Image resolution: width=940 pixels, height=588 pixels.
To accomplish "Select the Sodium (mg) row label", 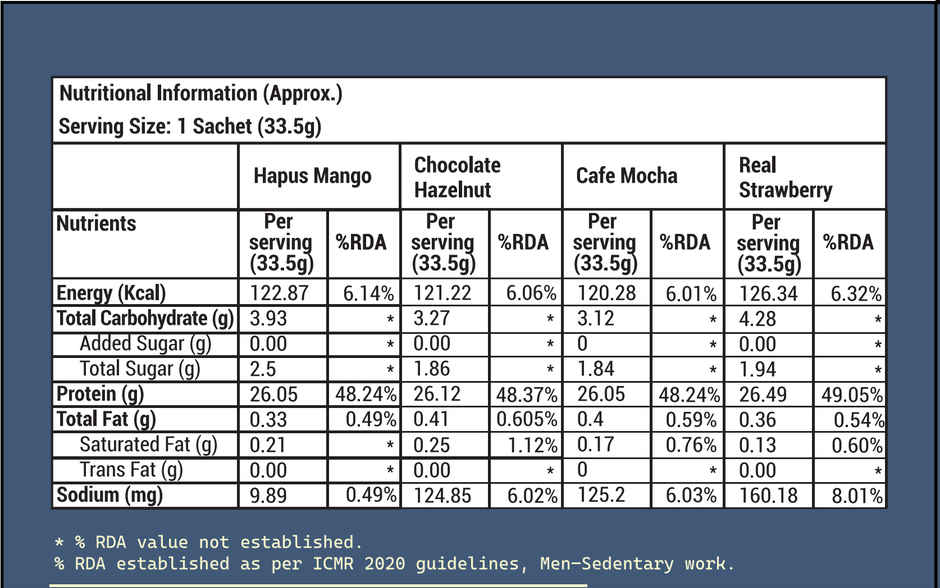I will 109,494.
